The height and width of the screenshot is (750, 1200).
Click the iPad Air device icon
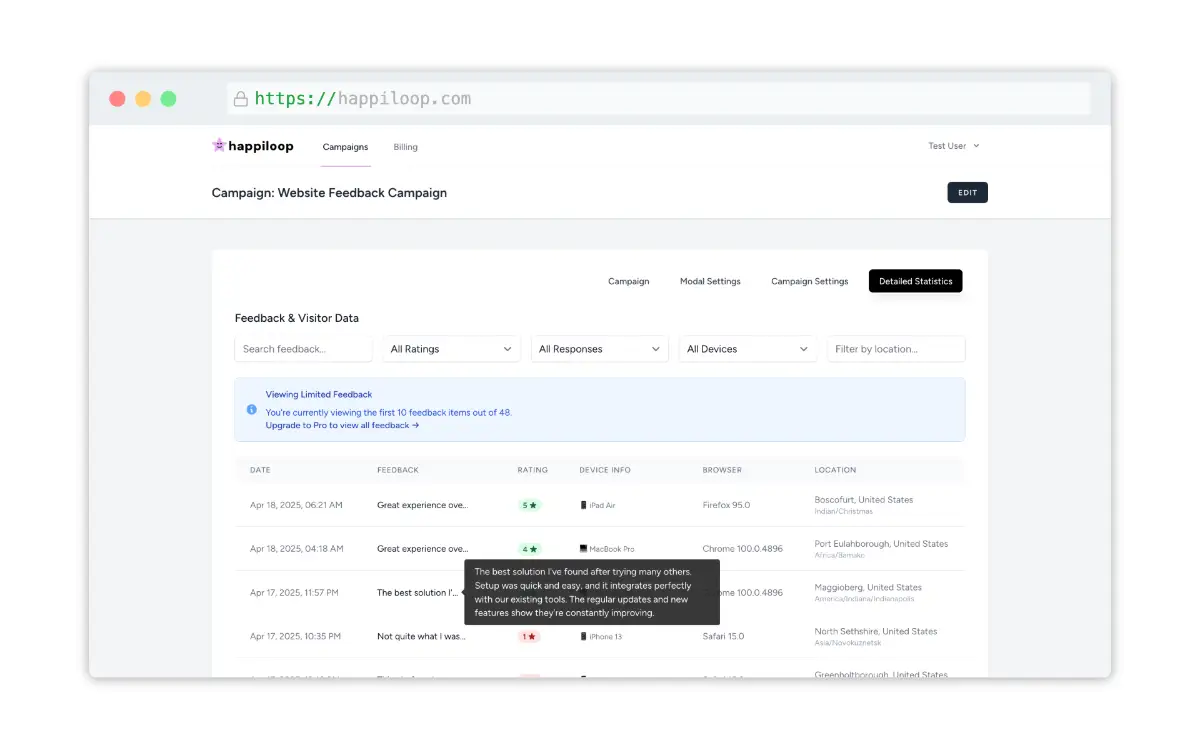pyautogui.click(x=584, y=506)
